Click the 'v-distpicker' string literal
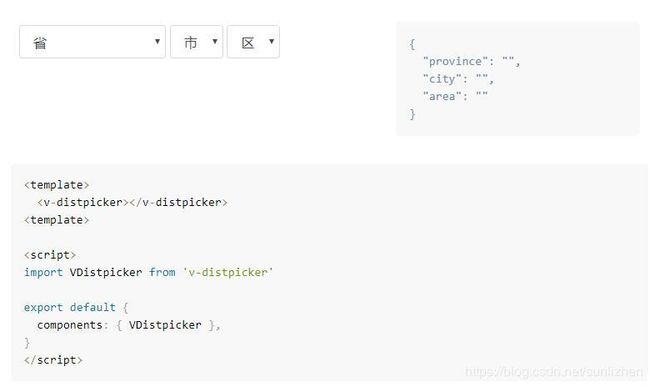The height and width of the screenshot is (387, 650). click(x=228, y=272)
